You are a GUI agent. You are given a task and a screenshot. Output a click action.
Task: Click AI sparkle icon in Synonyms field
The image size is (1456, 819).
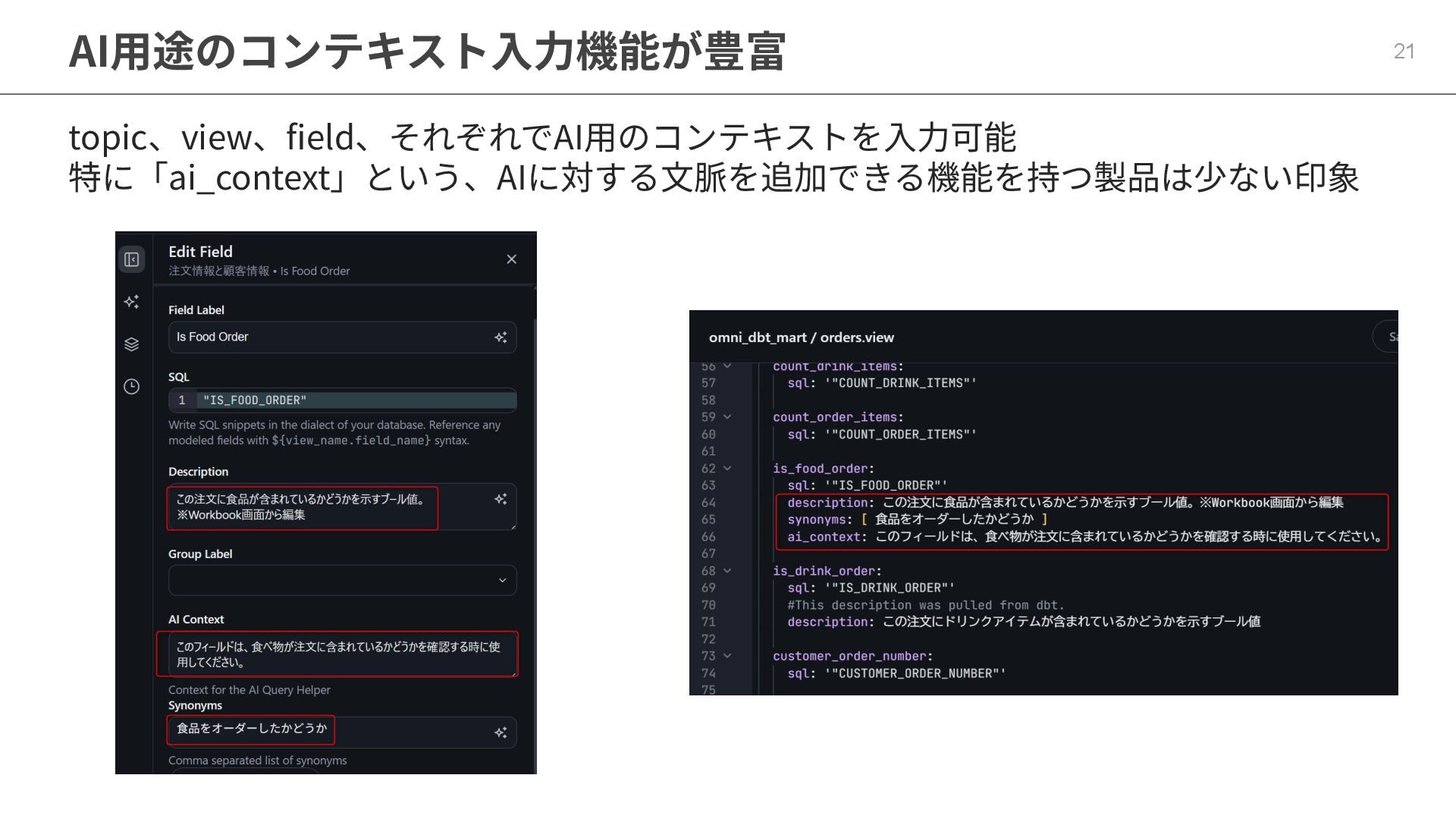tap(500, 733)
